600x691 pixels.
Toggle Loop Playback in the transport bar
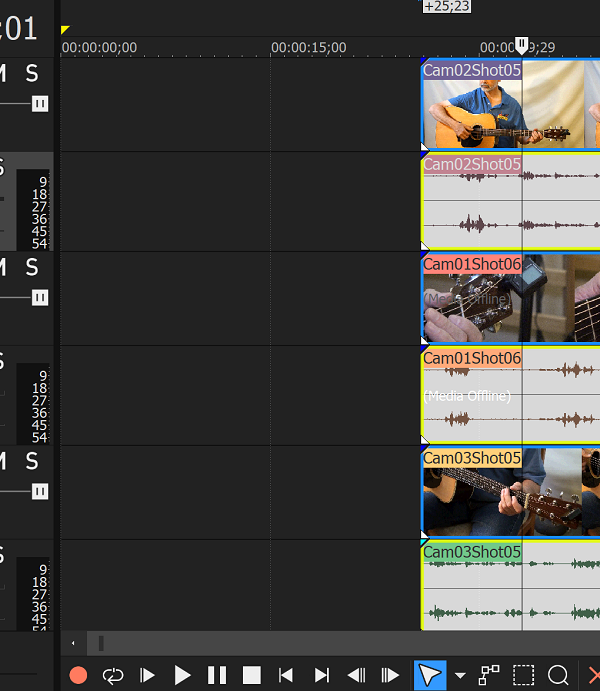112,675
